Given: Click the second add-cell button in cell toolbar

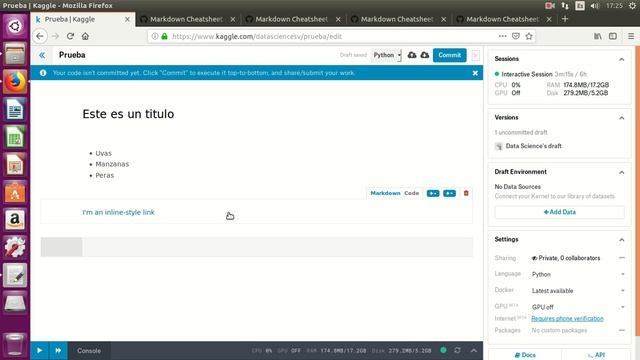Looking at the screenshot, I should coord(449,193).
